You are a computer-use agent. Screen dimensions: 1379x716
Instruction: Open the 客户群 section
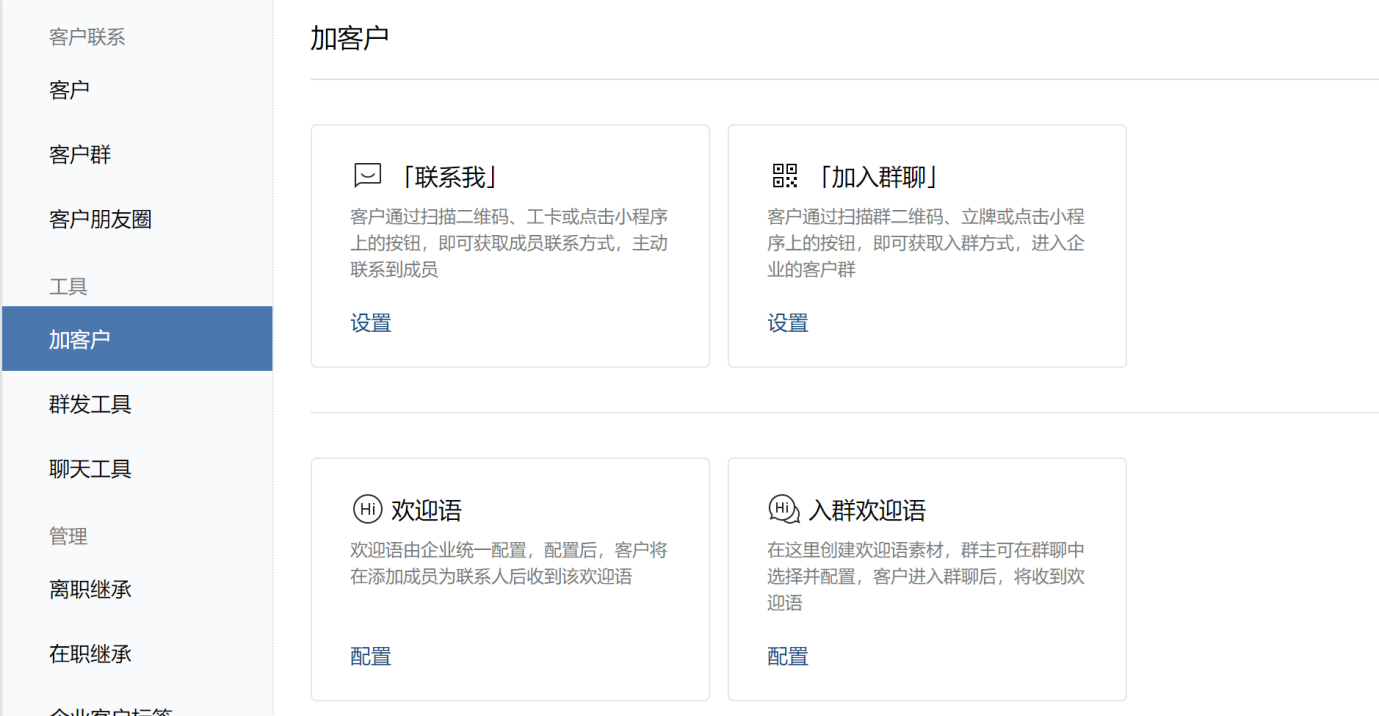(x=80, y=154)
